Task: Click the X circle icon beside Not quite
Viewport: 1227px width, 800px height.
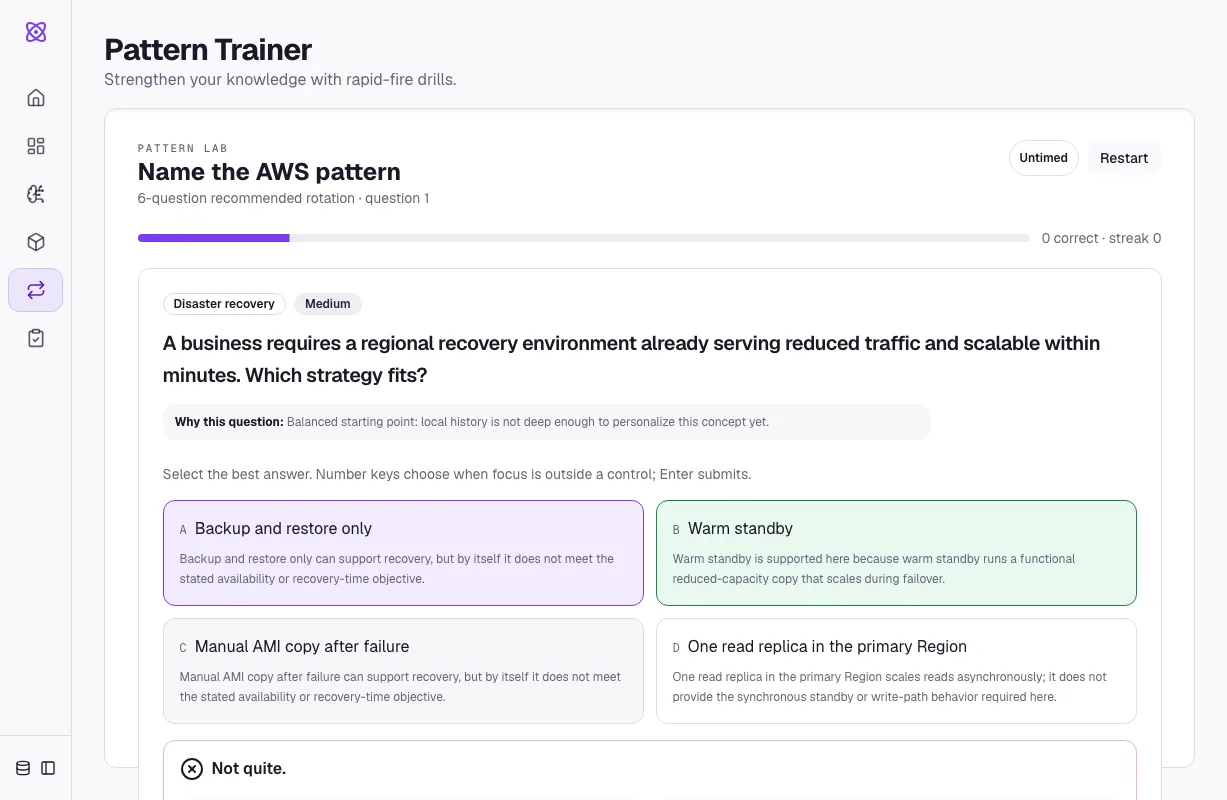Action: click(191, 768)
